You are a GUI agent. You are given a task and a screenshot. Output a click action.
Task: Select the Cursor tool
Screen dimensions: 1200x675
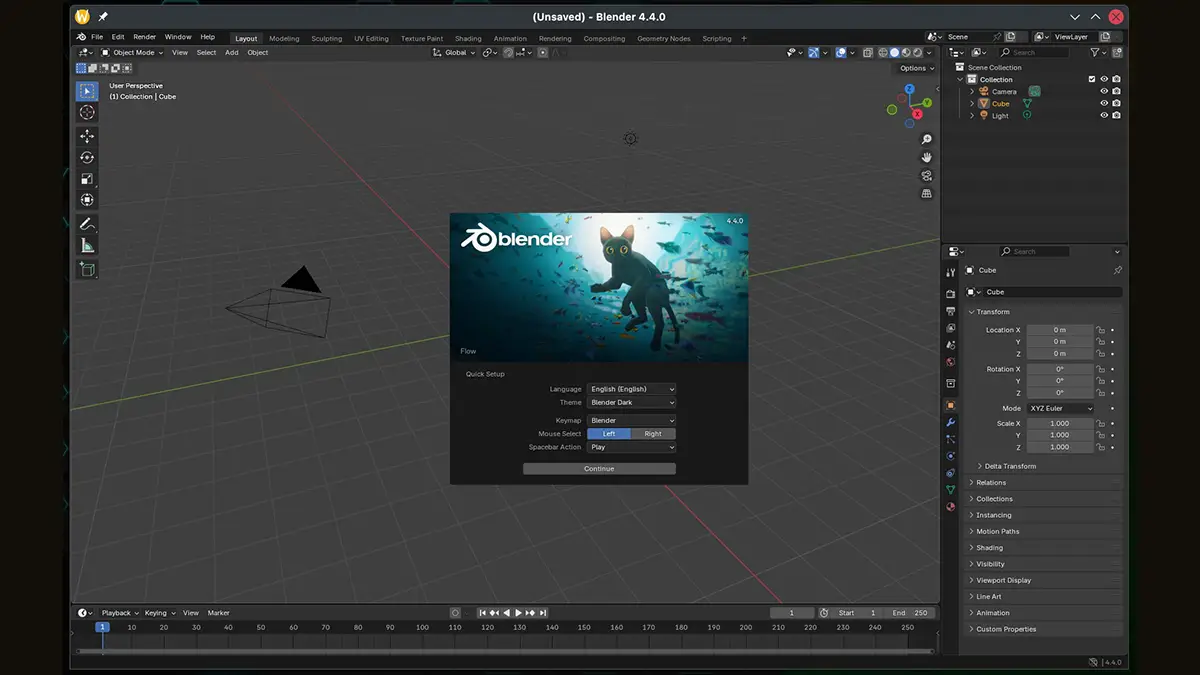87,113
